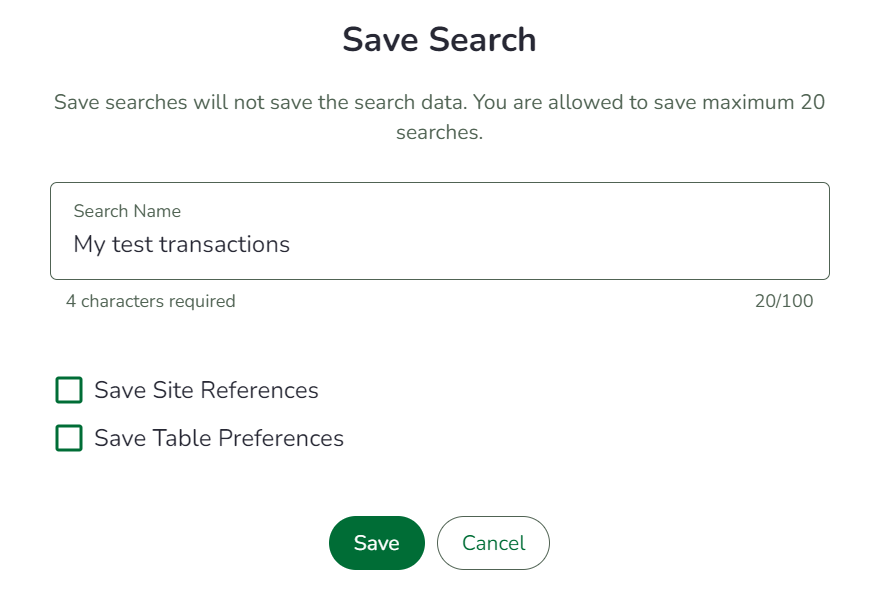Viewport: 880px width, 591px height.
Task: Cancel the Save Search dialog
Action: 493,543
